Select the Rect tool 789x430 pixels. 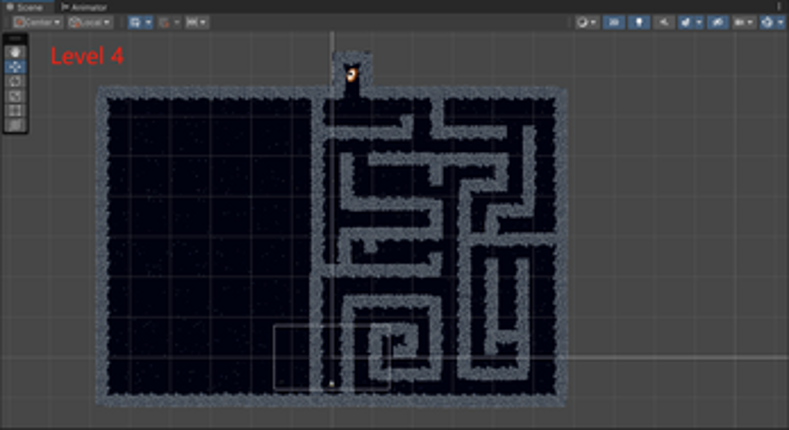point(15,110)
